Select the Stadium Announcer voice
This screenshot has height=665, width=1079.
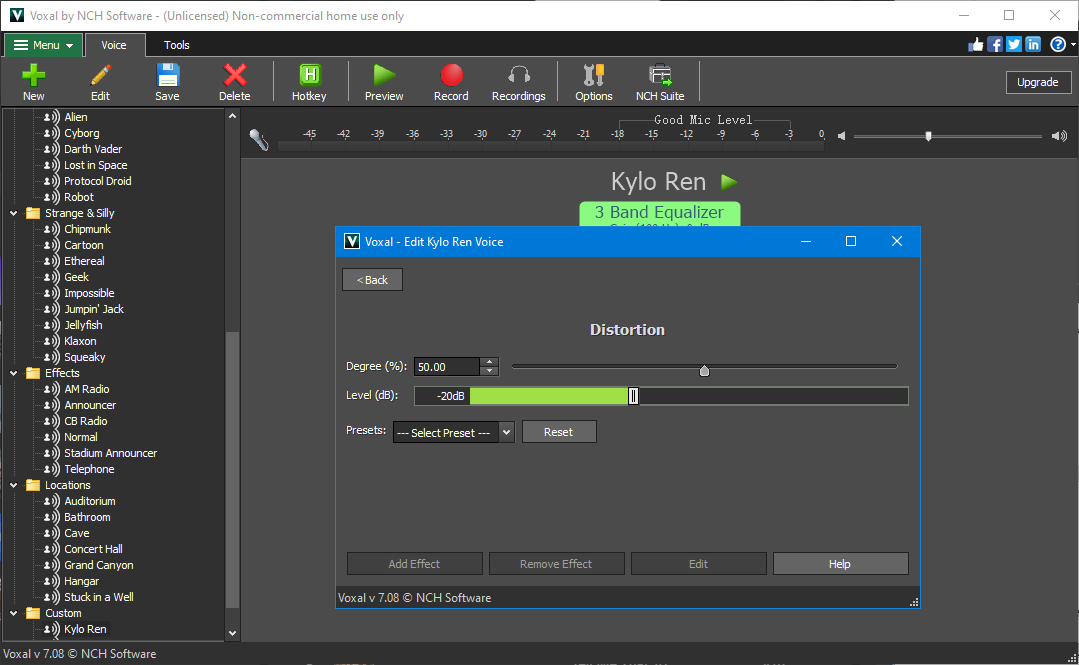(x=110, y=454)
